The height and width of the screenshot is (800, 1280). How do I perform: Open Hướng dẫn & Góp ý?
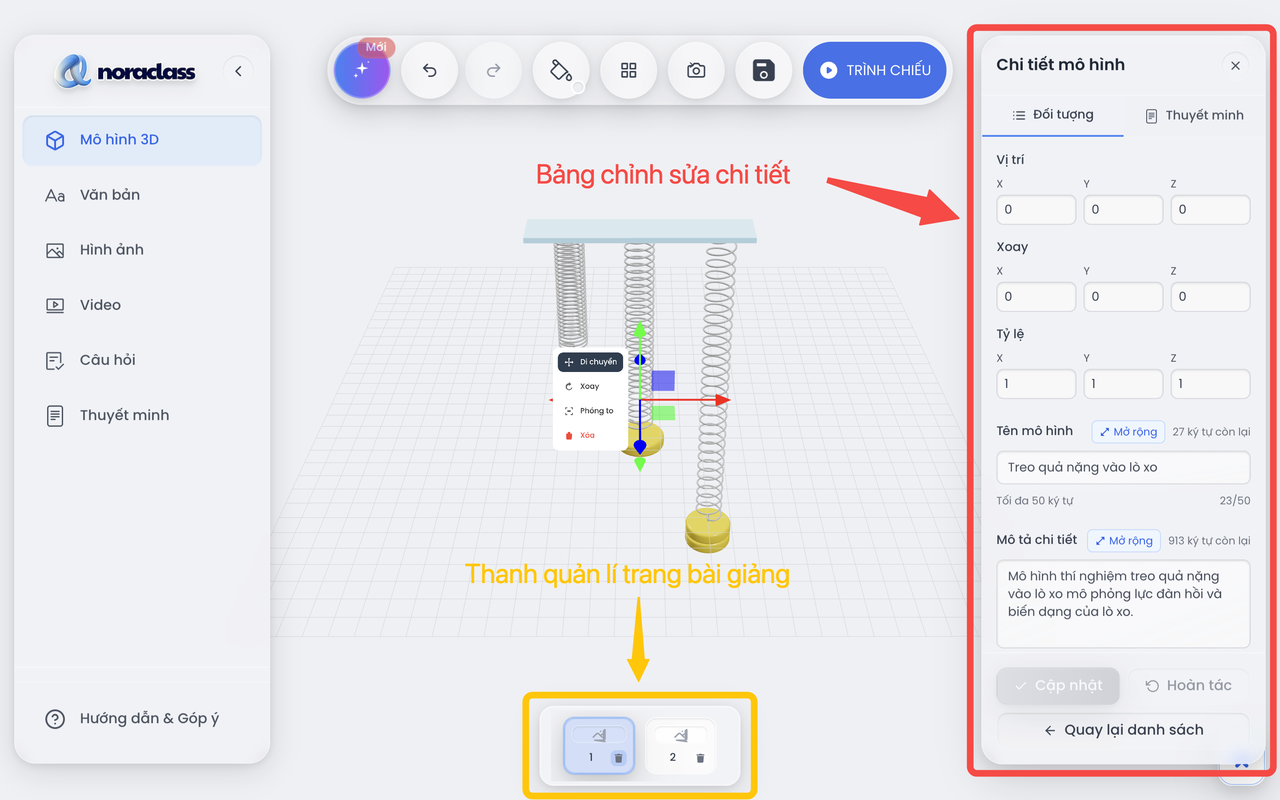142,718
